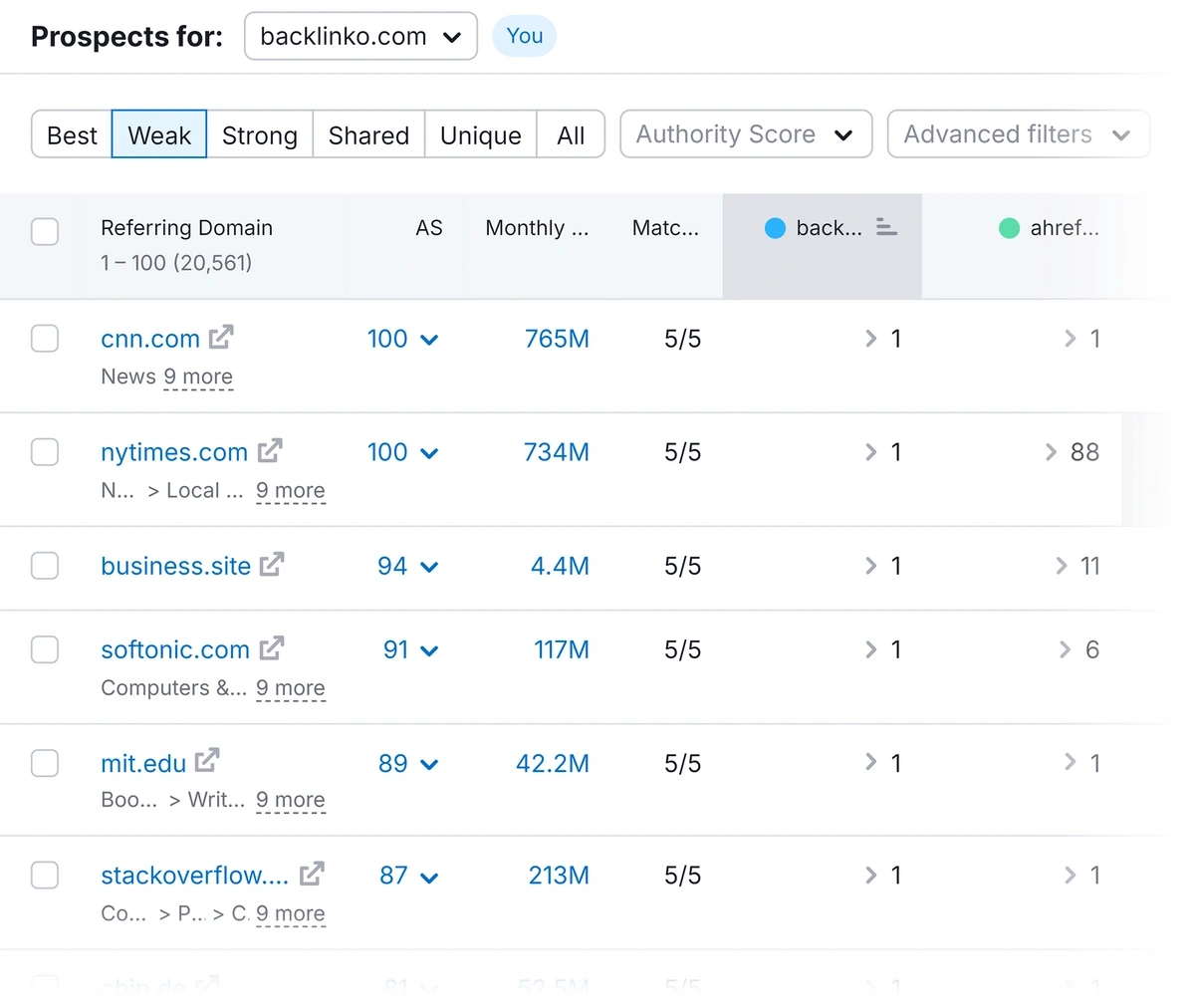Expand AS score 100 for cnn.com
The image size is (1195, 1008).
(402, 339)
